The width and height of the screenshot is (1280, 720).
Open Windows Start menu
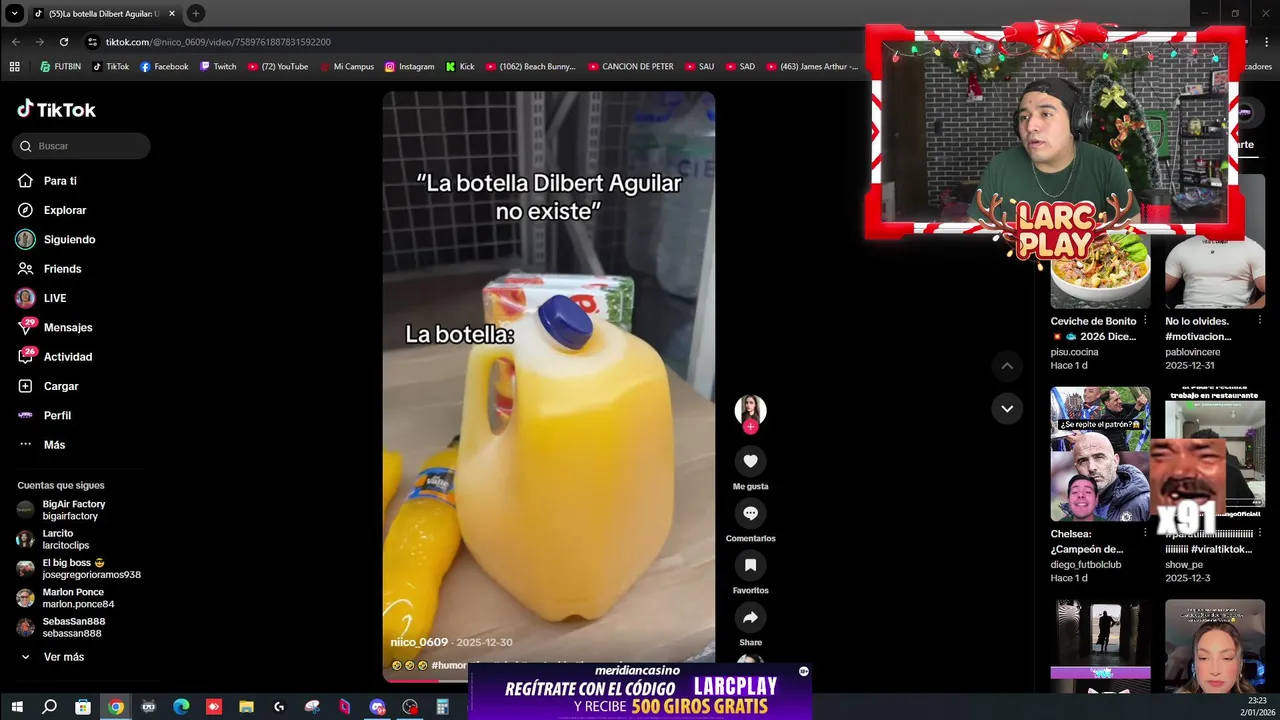pyautogui.click(x=17, y=707)
